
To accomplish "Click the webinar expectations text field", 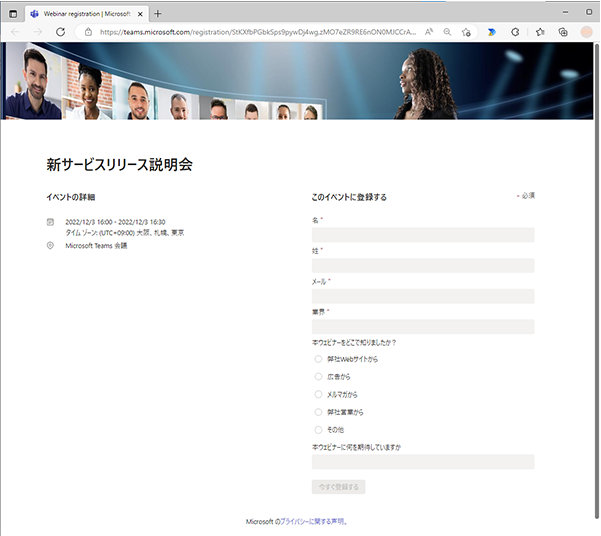I will (423, 462).
